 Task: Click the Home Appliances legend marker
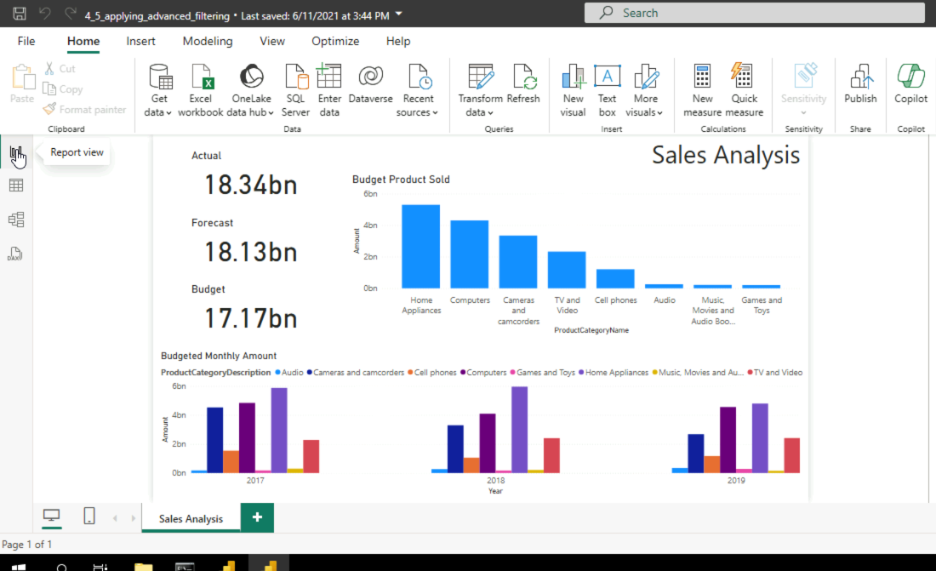pyautogui.click(x=581, y=373)
